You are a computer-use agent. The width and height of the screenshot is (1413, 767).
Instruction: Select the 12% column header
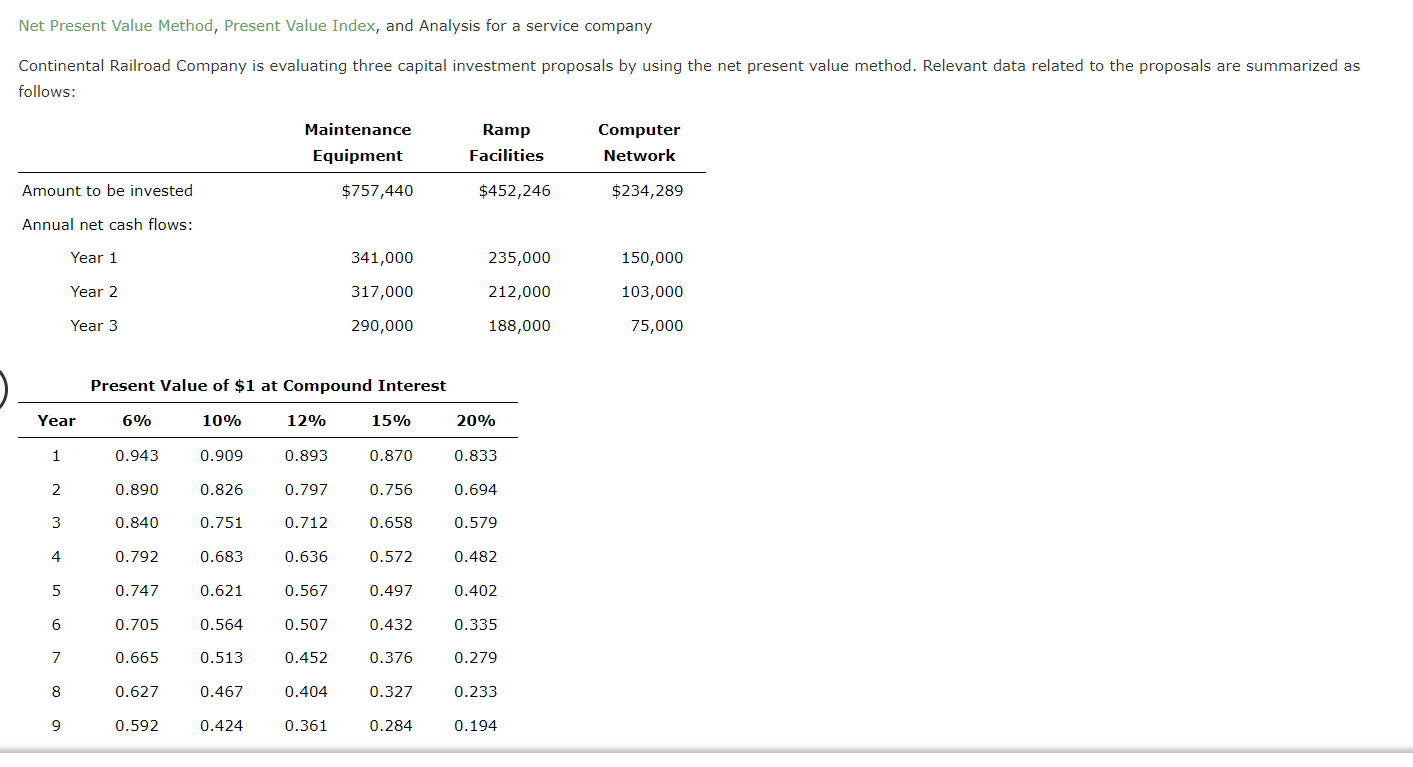(306, 421)
